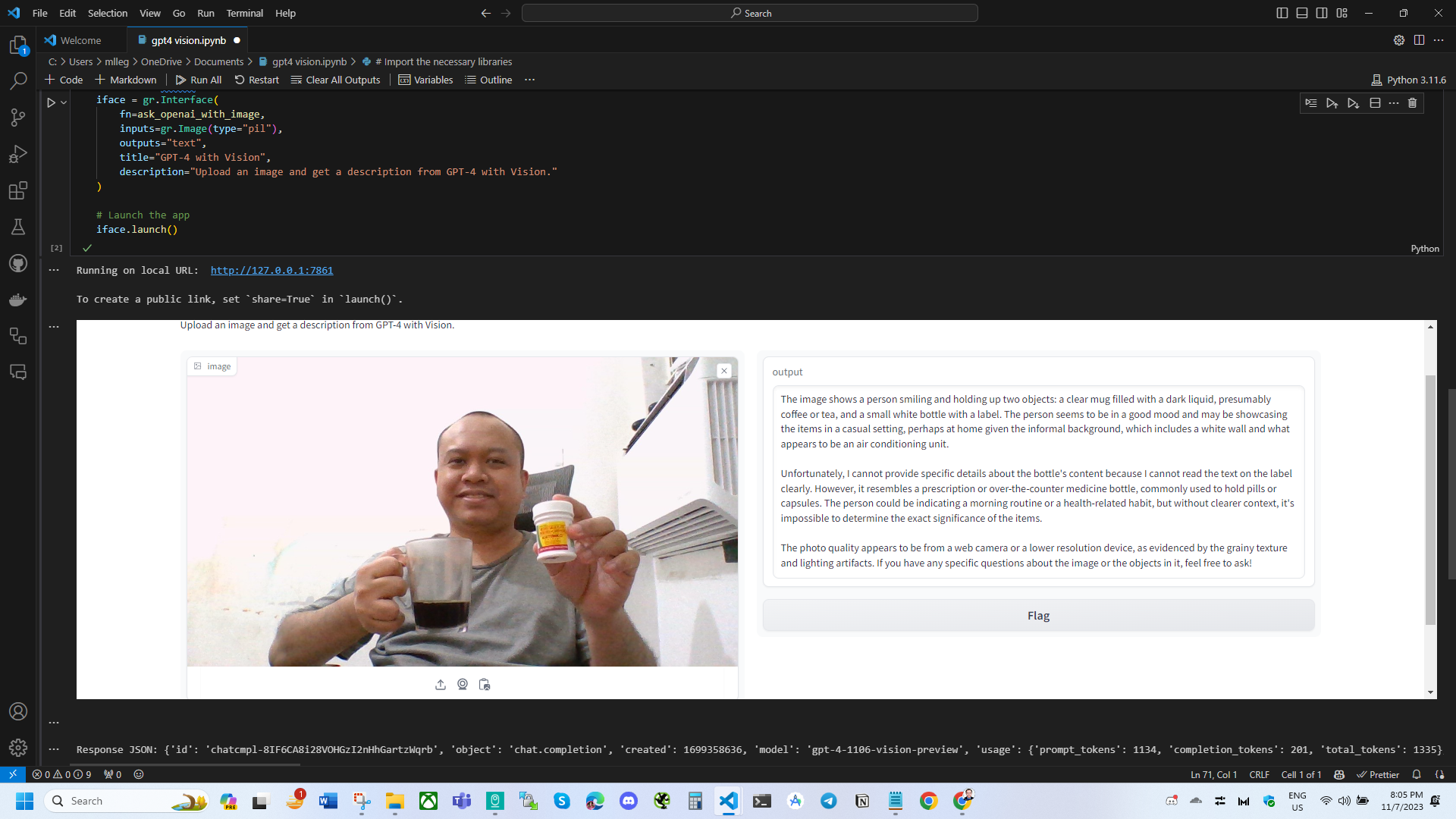This screenshot has height=819, width=1456.
Task: Switch to the Welcome tab
Action: tap(80, 40)
